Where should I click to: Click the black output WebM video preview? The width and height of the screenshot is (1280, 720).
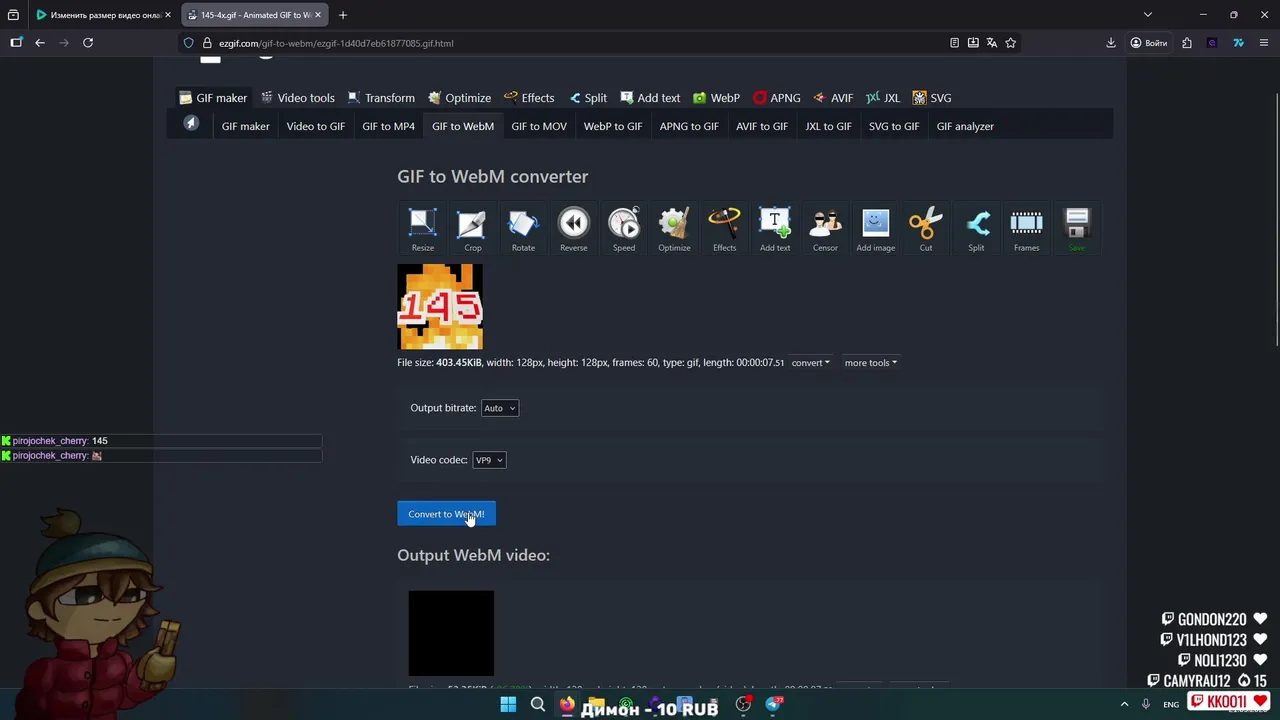[451, 633]
